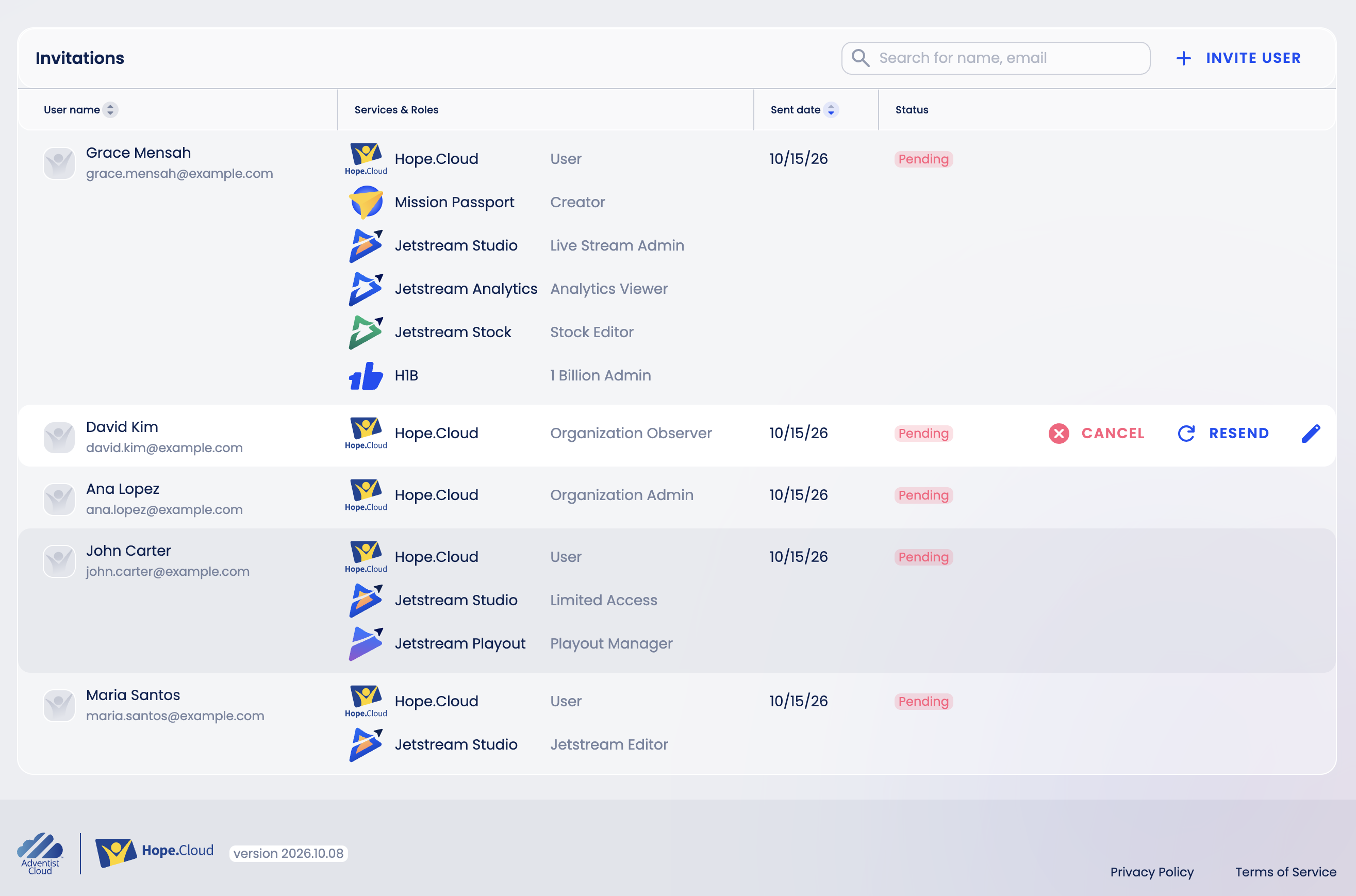Image resolution: width=1356 pixels, height=896 pixels.
Task: Click the H1B thumbs-up icon
Action: tap(366, 376)
